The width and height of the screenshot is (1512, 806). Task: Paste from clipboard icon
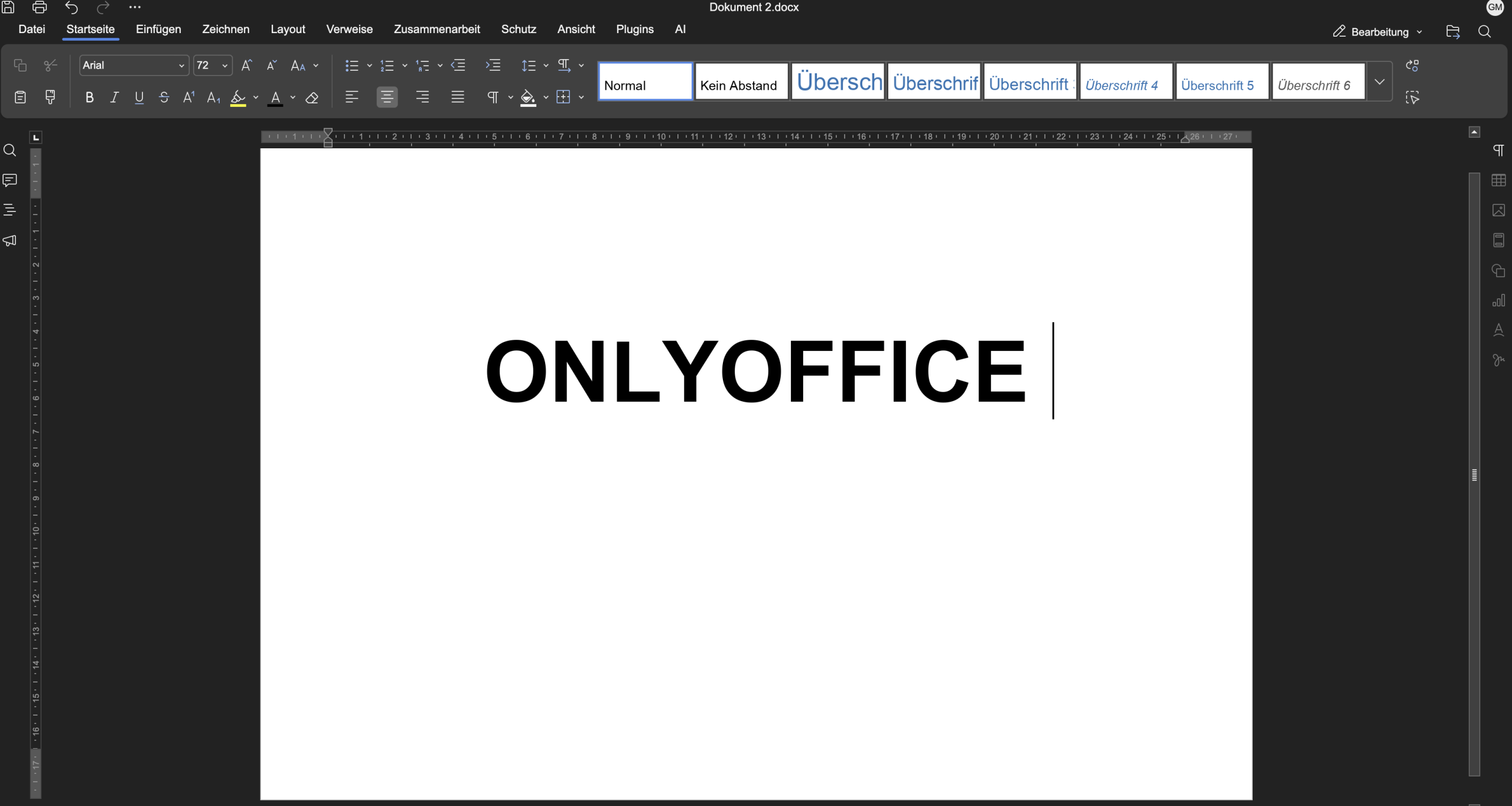tap(20, 97)
